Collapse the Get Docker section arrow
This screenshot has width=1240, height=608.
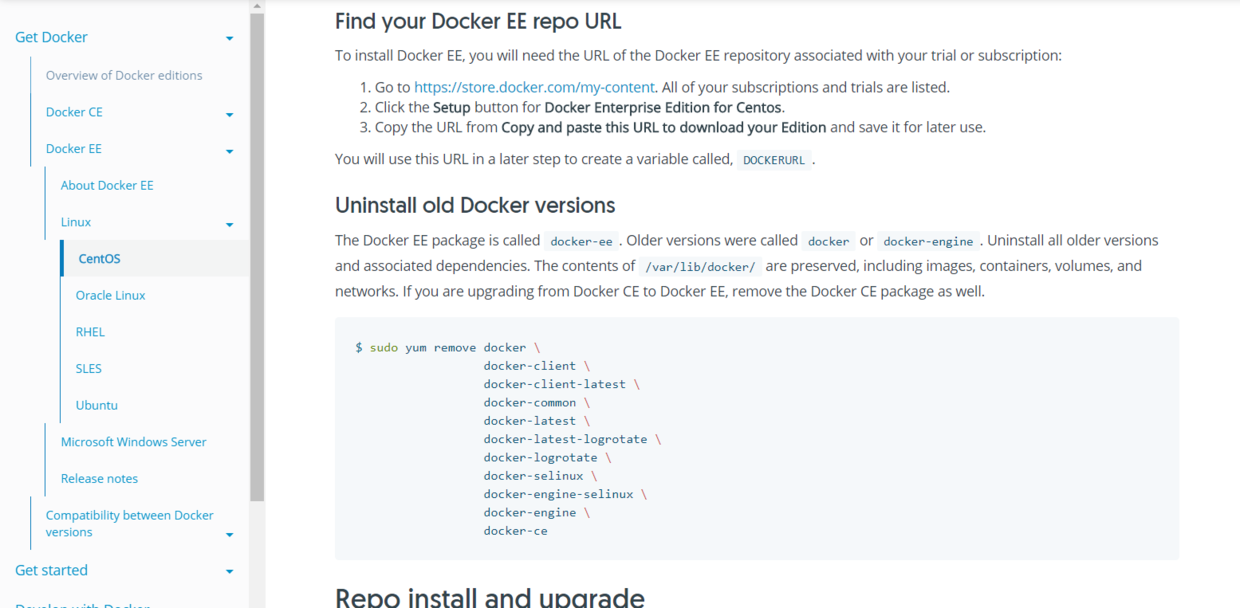229,39
